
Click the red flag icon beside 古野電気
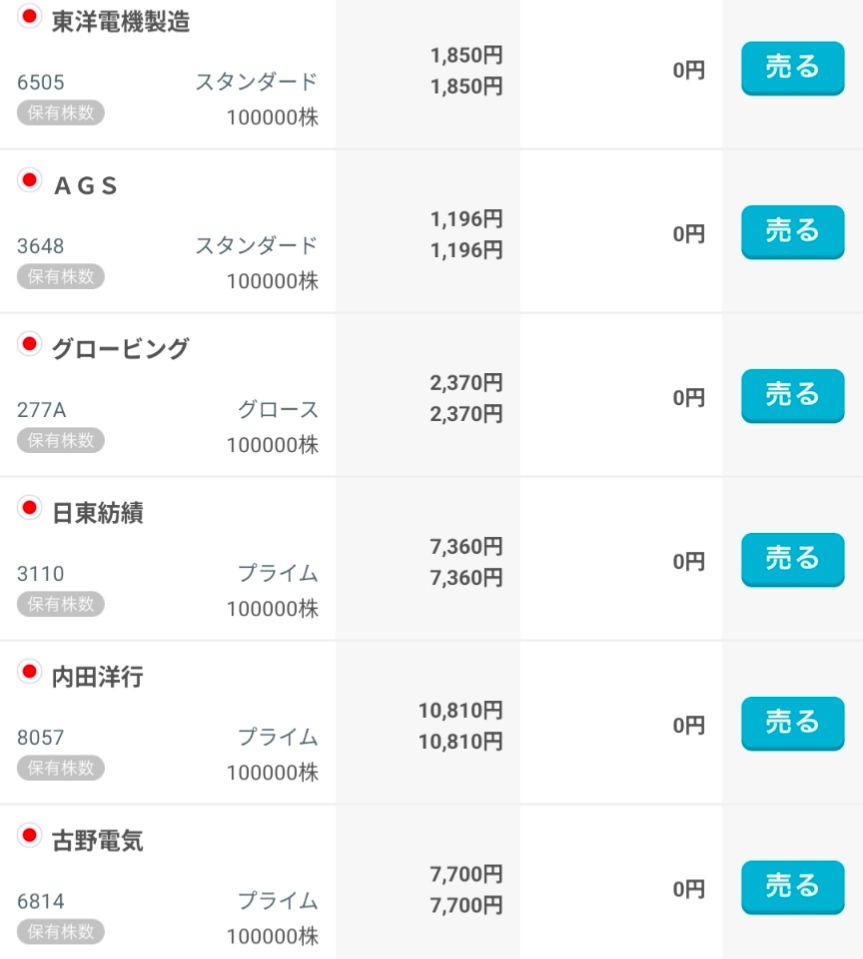(x=30, y=837)
